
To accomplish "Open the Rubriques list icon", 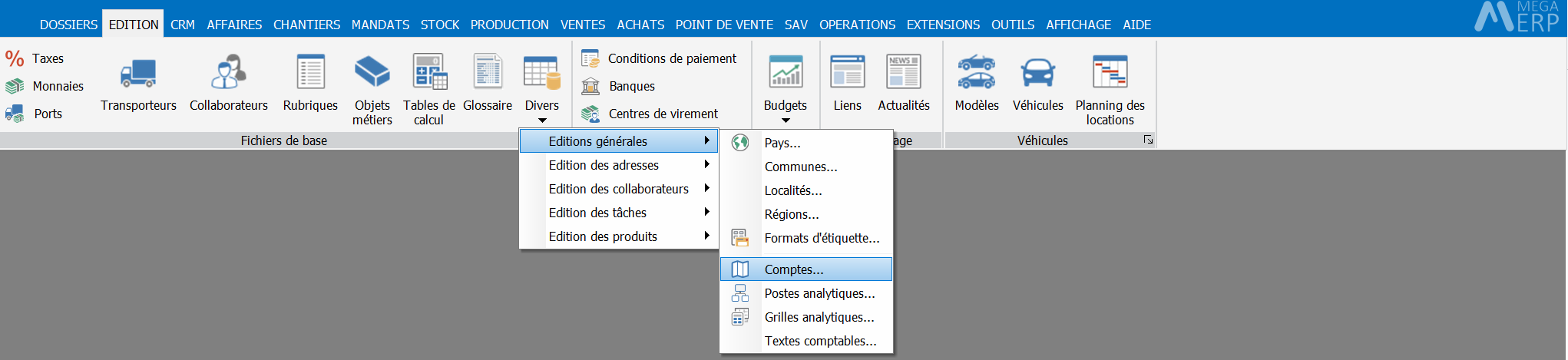I will click(310, 73).
